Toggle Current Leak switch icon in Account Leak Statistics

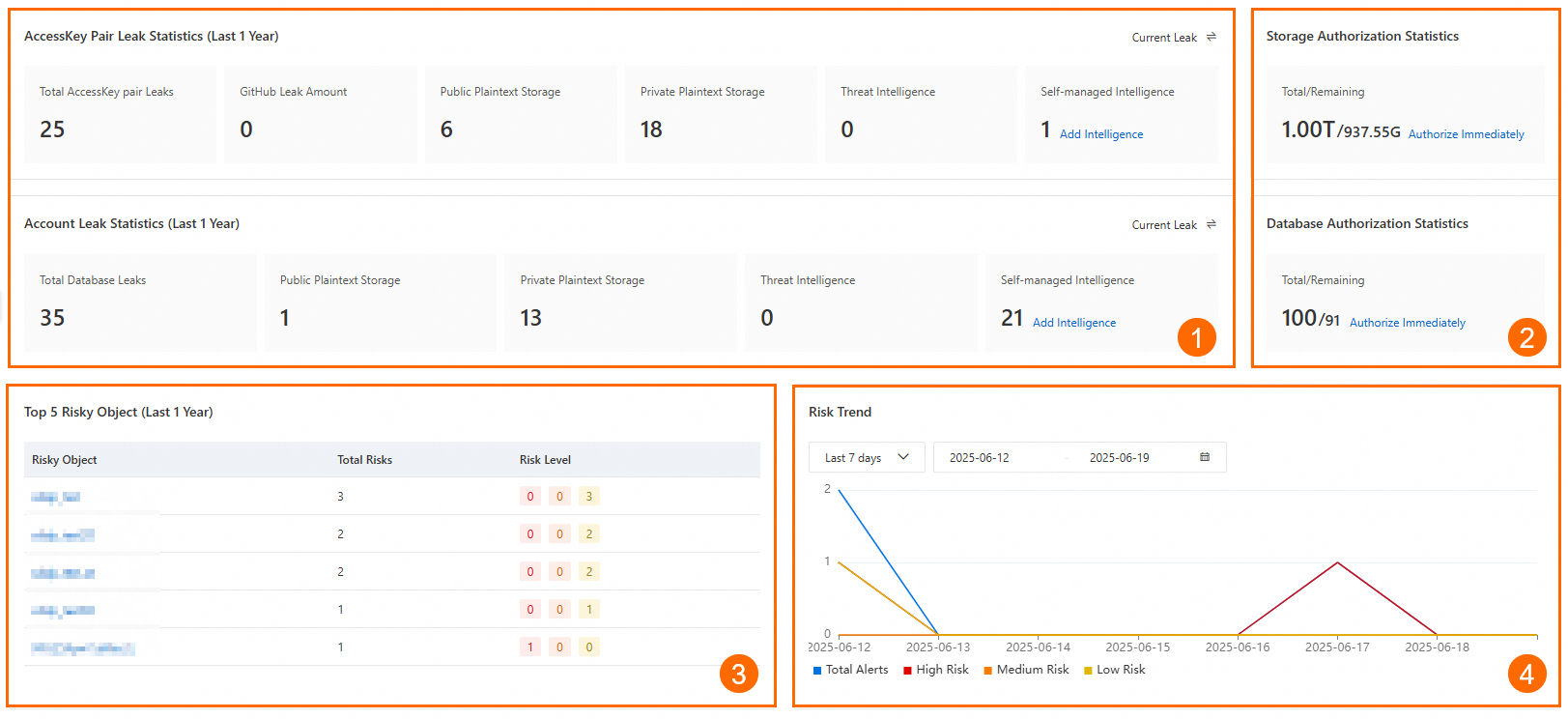click(1211, 224)
